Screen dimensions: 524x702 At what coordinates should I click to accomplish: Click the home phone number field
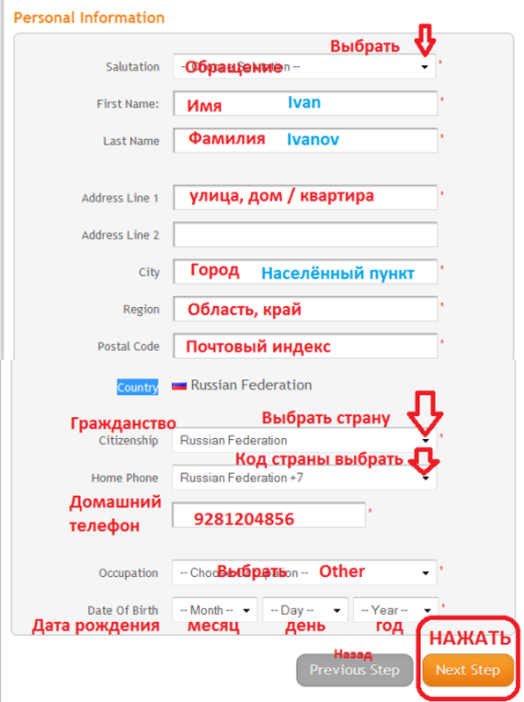tap(269, 515)
